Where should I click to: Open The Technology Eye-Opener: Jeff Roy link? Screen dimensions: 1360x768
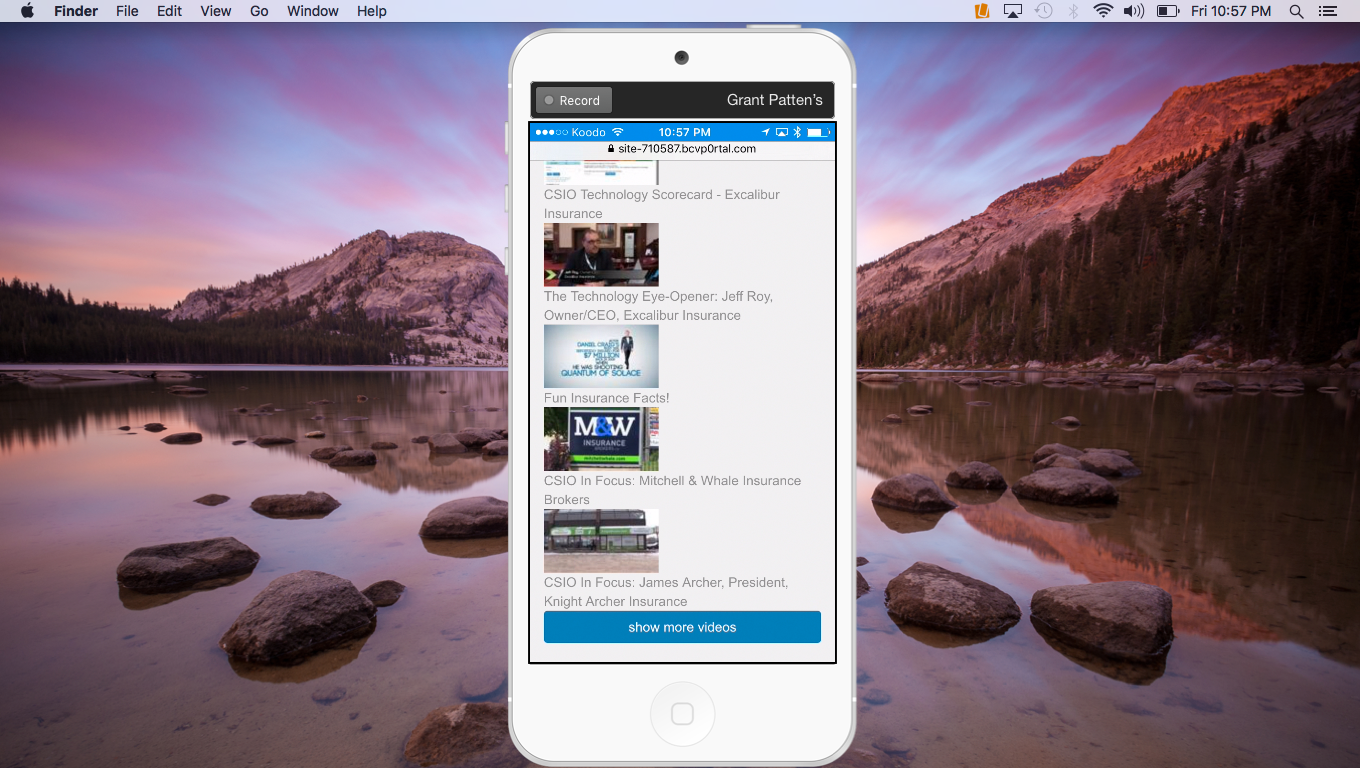pyautogui.click(x=658, y=306)
